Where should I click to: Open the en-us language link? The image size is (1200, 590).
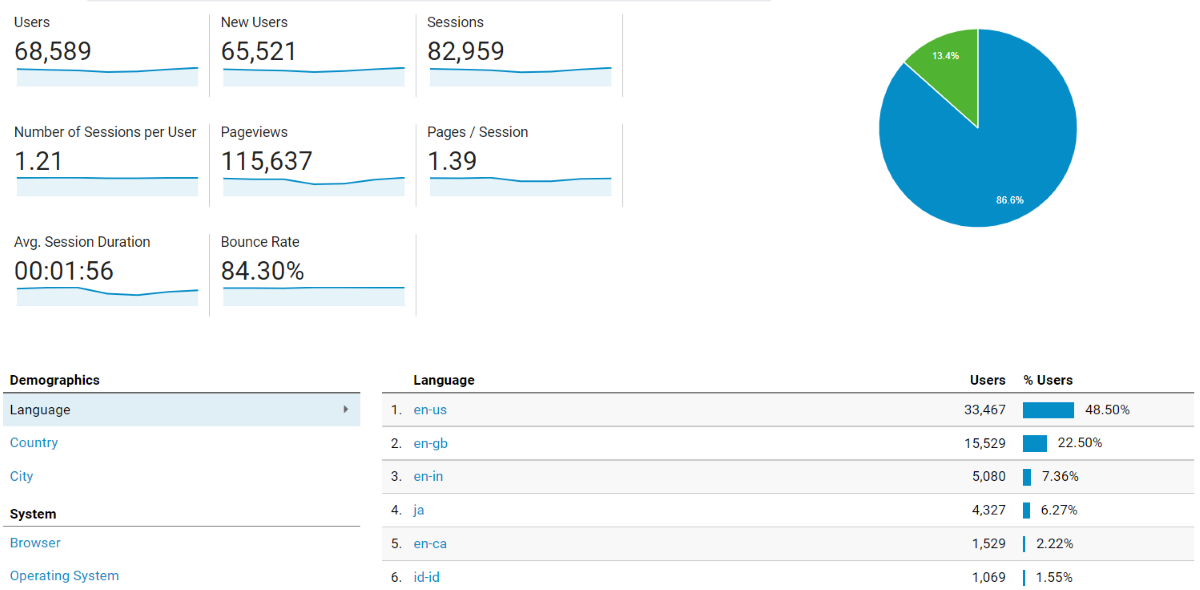pos(428,410)
